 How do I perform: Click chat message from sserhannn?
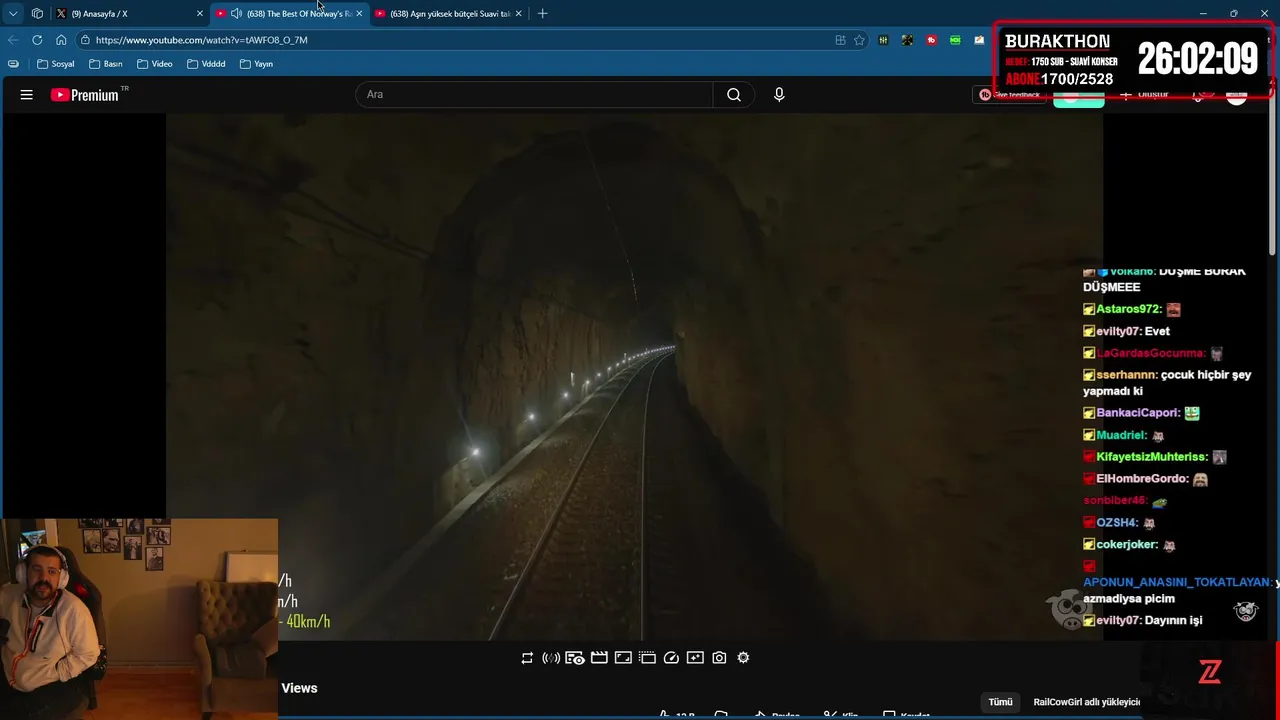click(1167, 383)
